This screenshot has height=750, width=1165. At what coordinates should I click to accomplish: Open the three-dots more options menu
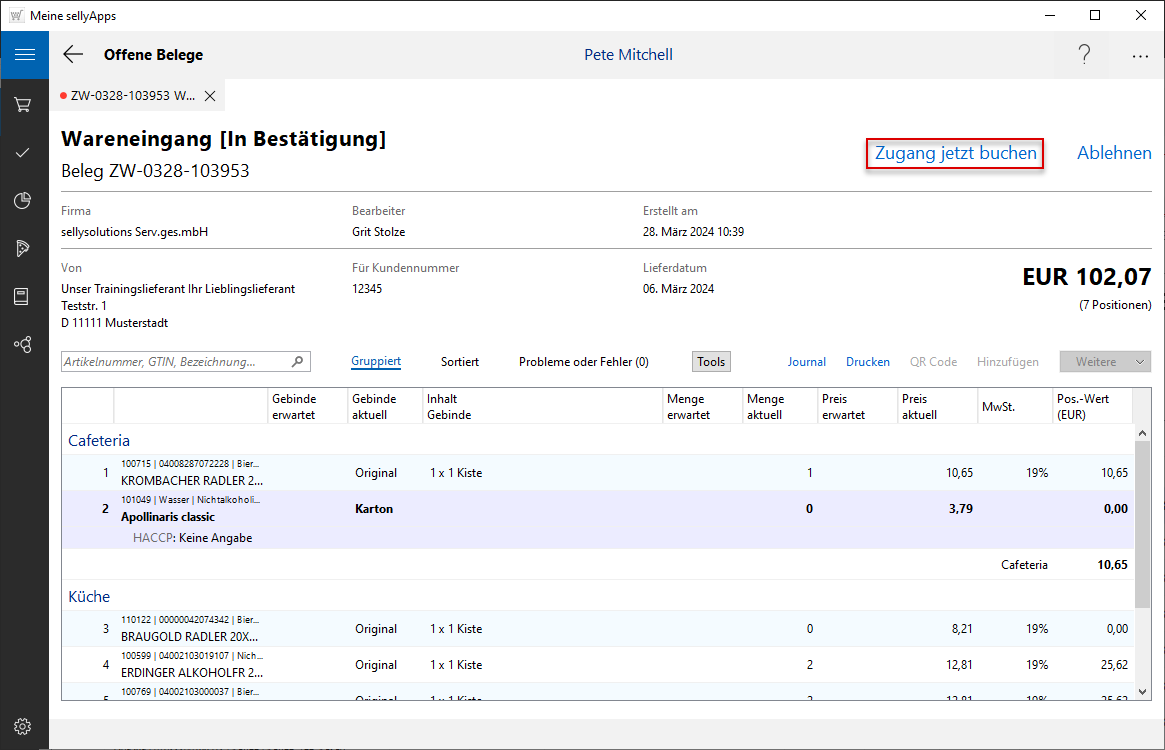1140,56
